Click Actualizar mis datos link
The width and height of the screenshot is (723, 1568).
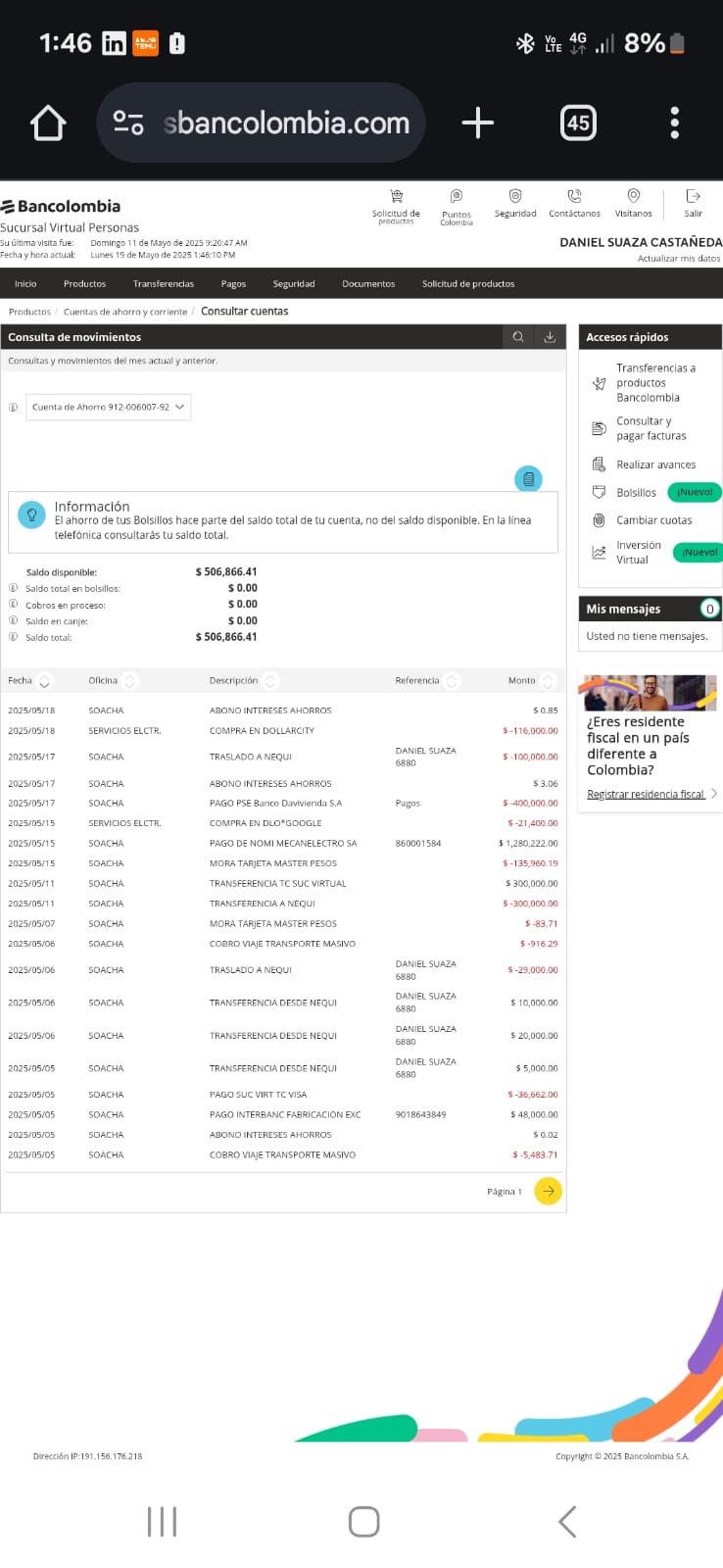click(x=678, y=259)
